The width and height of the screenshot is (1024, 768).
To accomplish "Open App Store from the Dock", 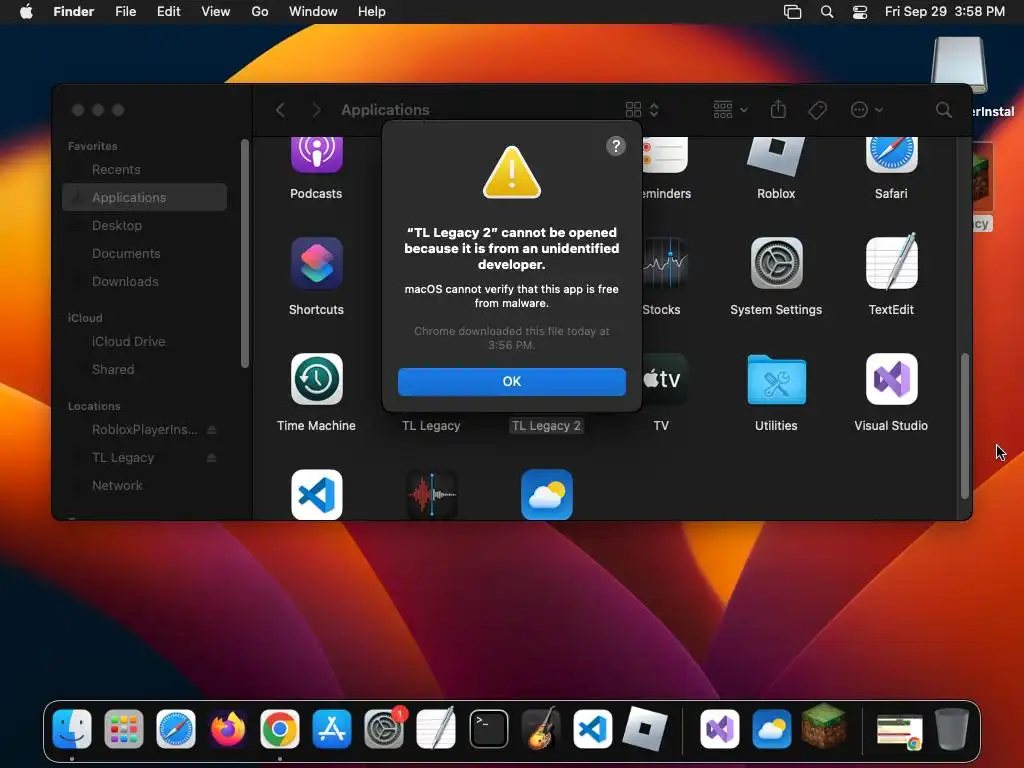I will pos(332,729).
